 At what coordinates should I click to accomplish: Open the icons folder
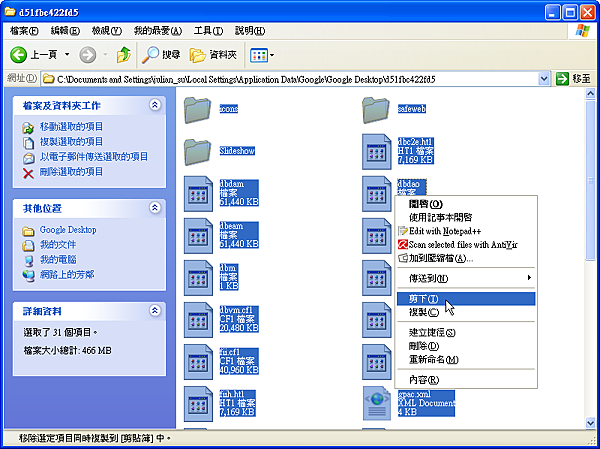[197, 109]
